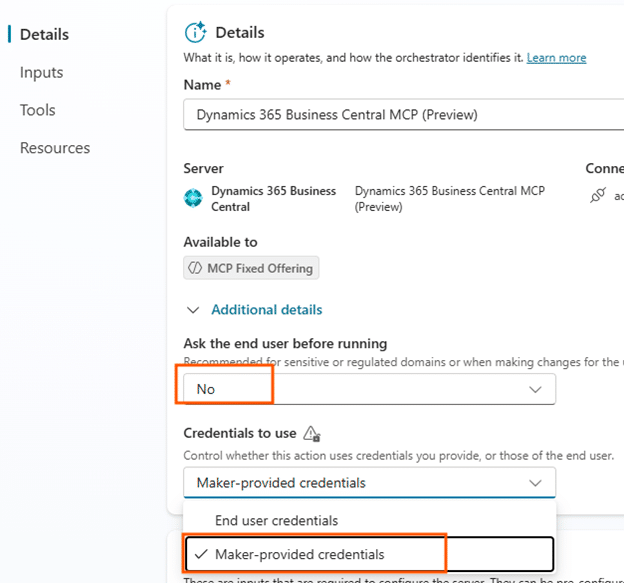Follow the Learn more link
624x583 pixels.
(x=556, y=58)
